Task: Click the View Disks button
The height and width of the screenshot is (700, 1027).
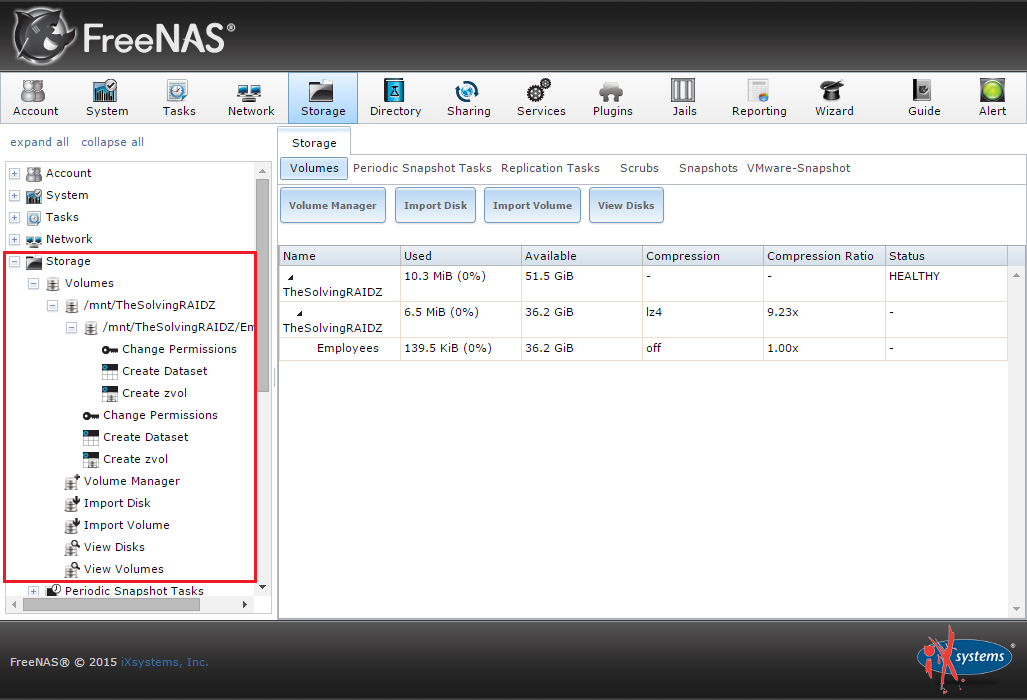Action: click(x=626, y=205)
